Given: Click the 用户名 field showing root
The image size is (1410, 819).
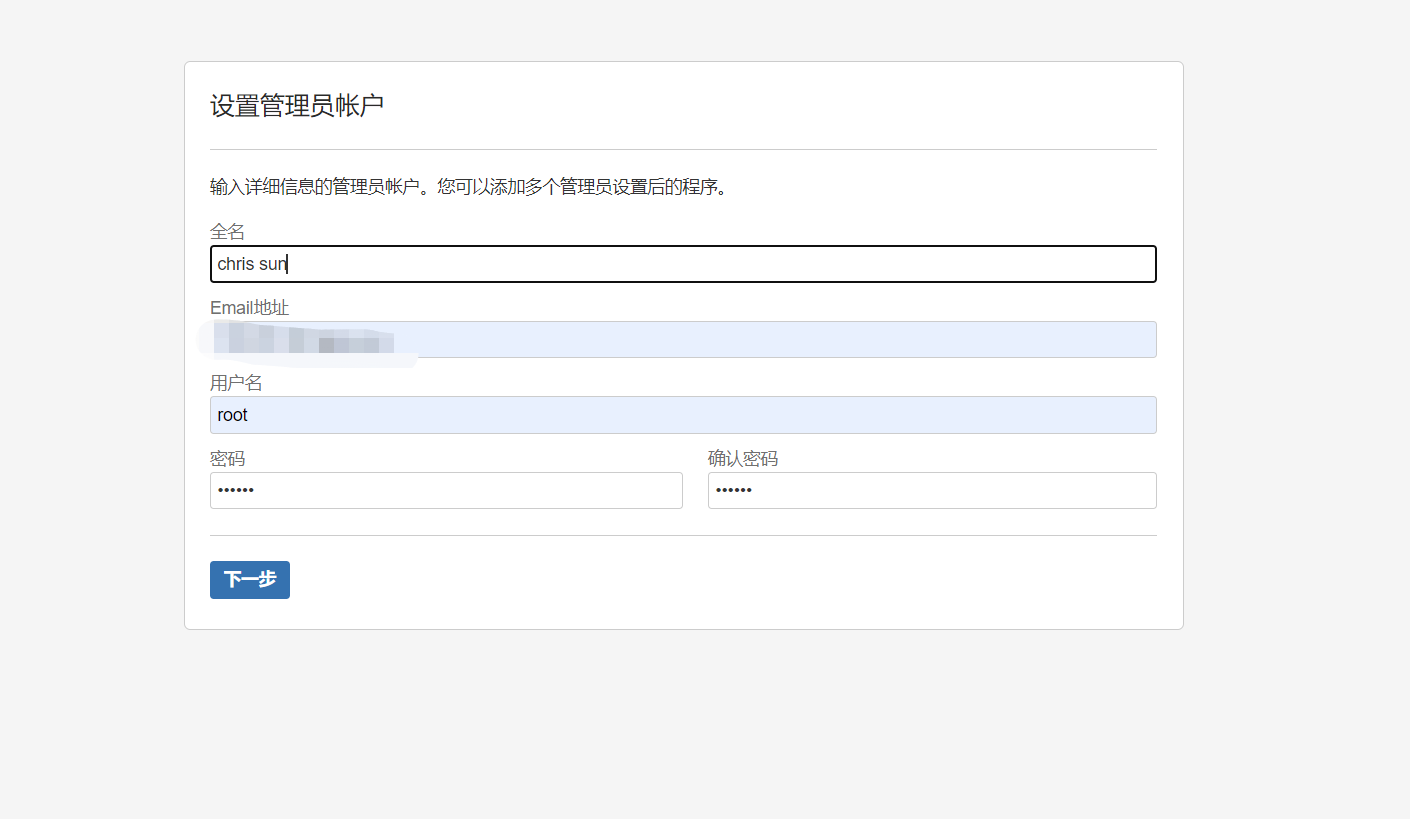Looking at the screenshot, I should 683,414.
